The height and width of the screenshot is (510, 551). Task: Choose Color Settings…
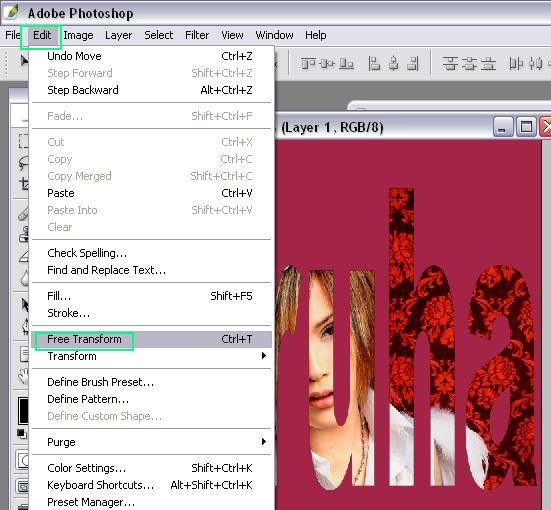point(151,468)
